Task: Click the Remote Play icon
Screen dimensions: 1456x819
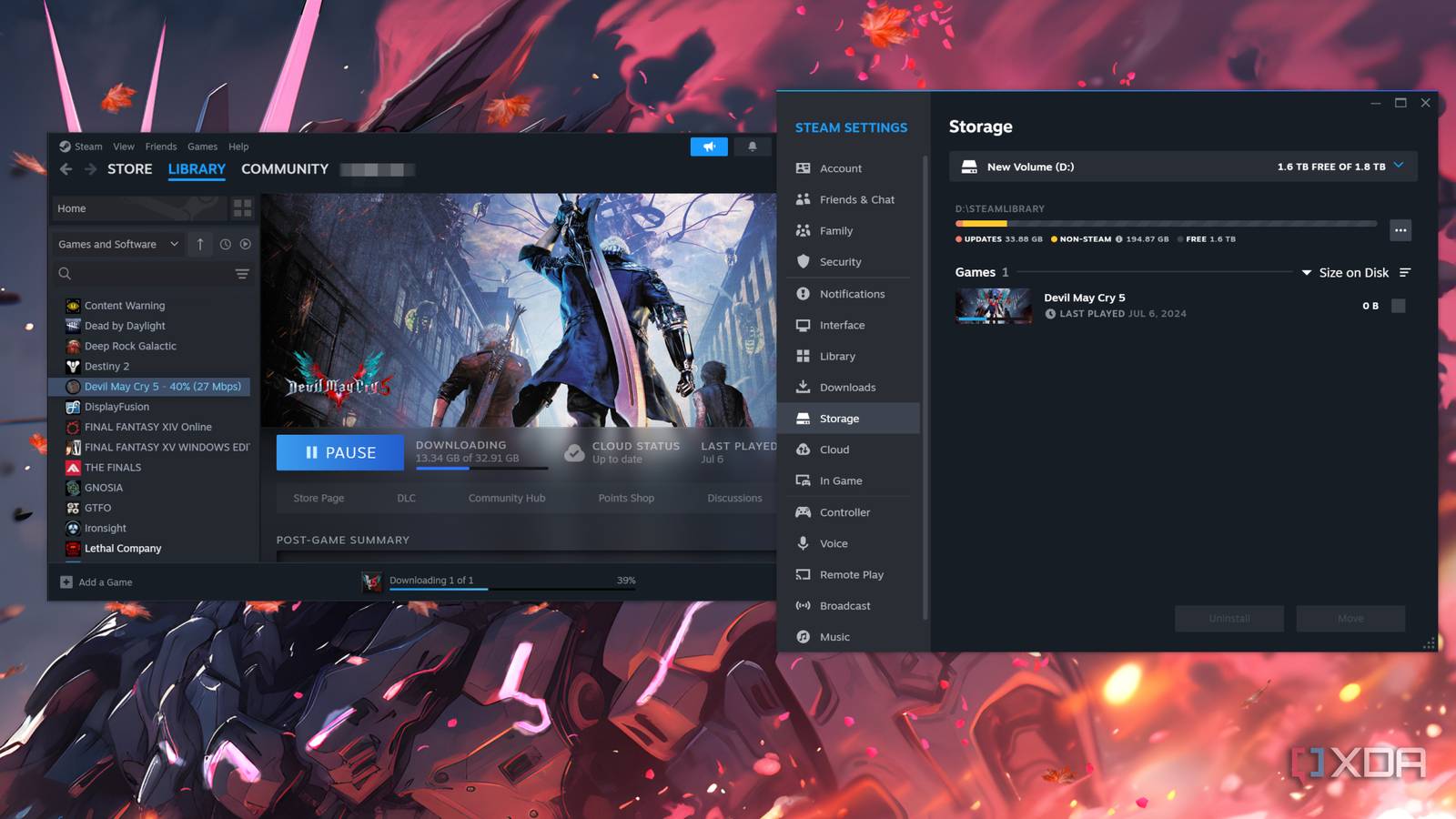Action: click(803, 574)
